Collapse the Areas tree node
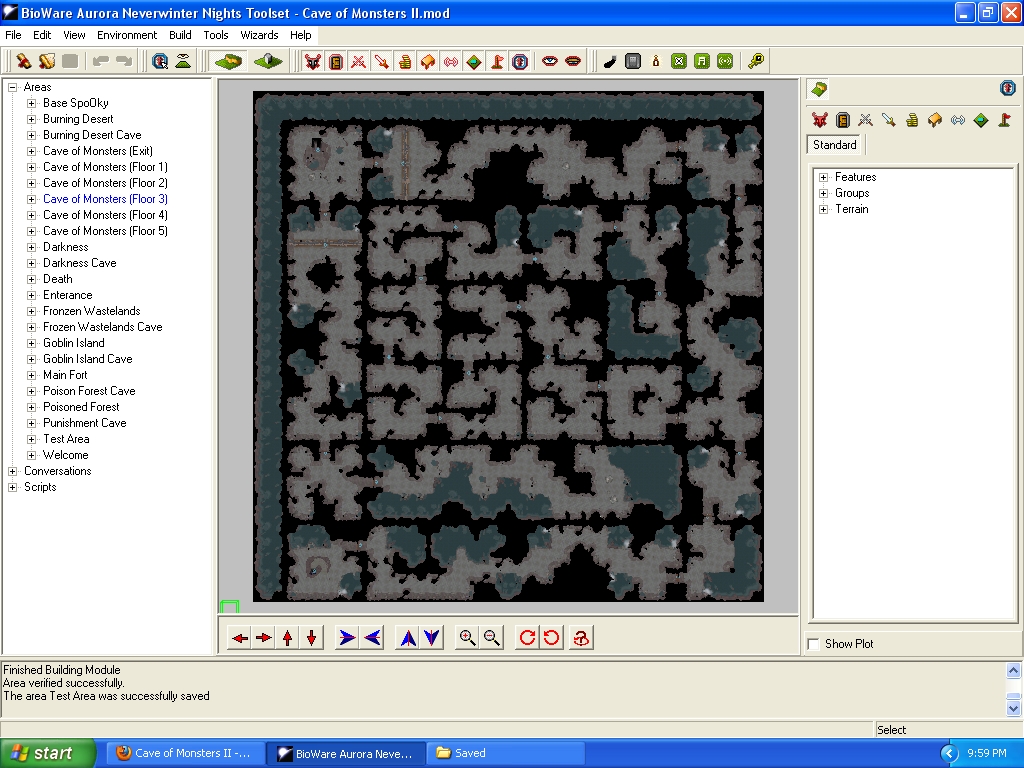 point(13,87)
